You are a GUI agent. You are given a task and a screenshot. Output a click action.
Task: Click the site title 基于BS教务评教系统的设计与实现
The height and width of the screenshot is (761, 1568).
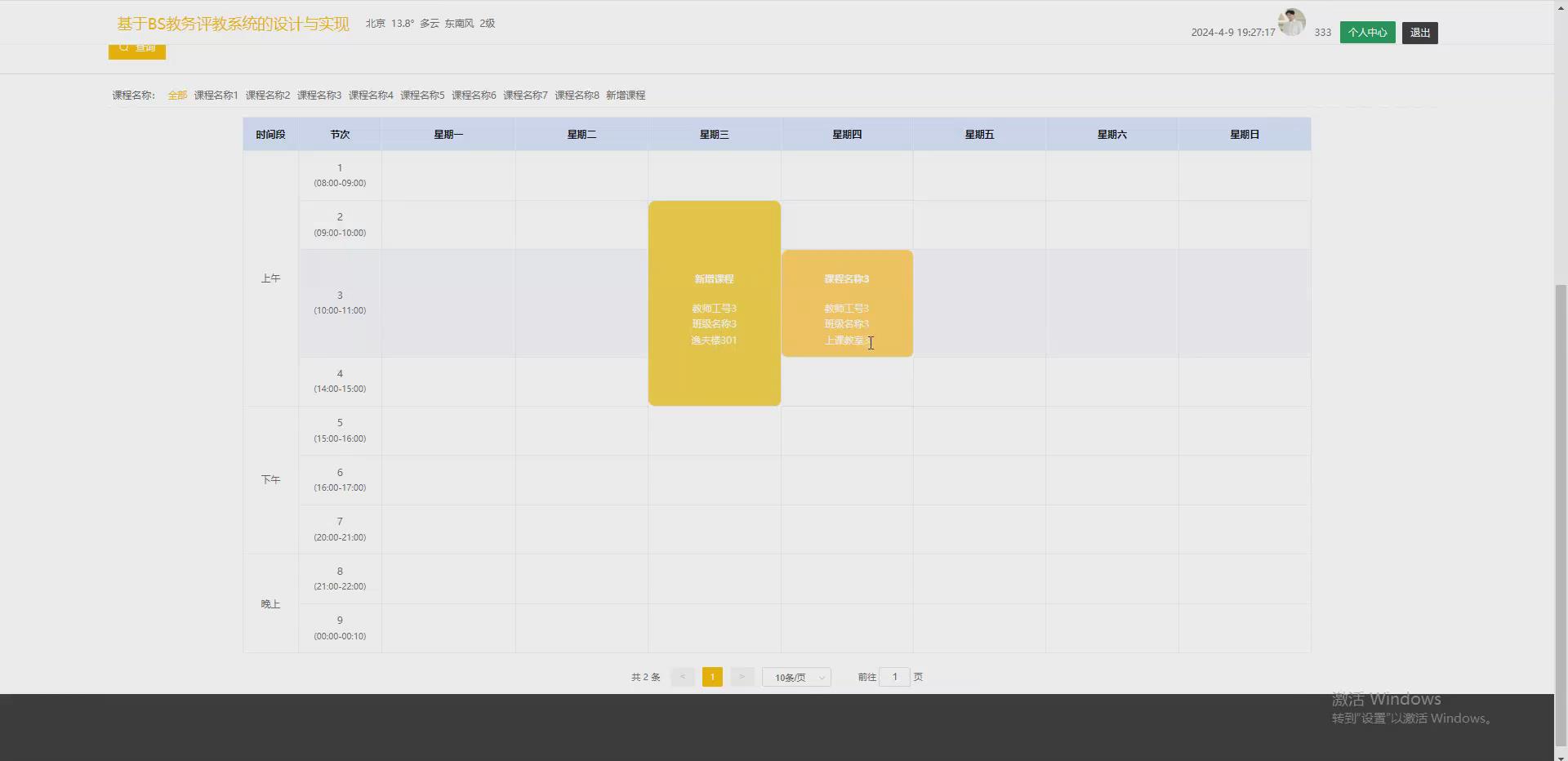pyautogui.click(x=233, y=24)
